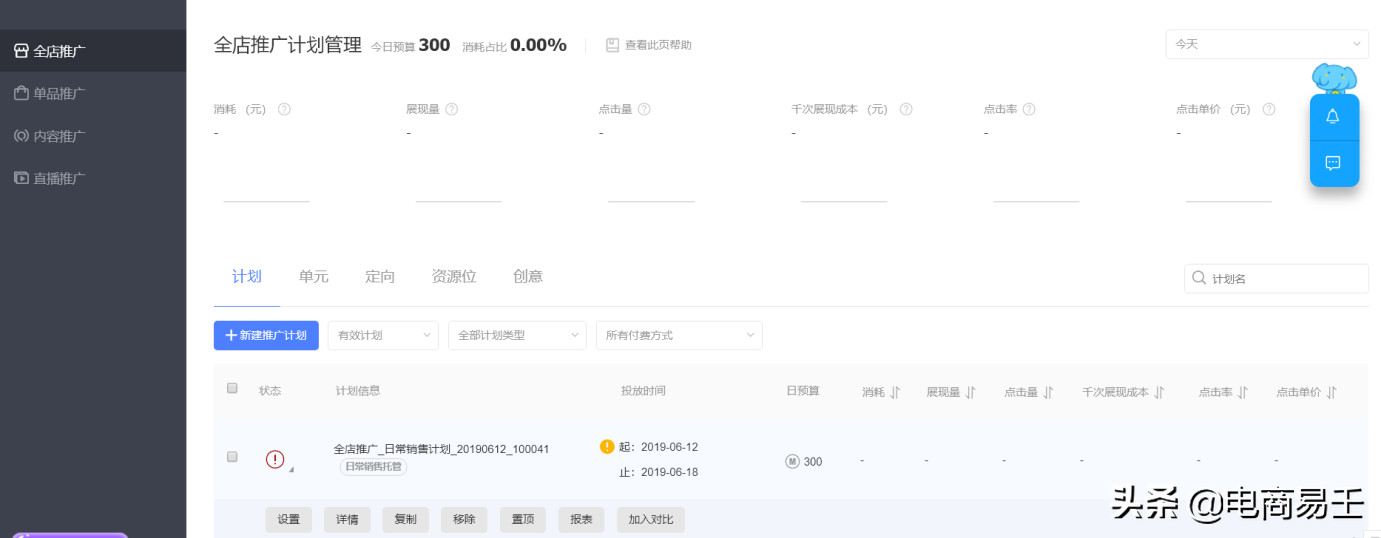
Task: Click the 今日预算 300 value
Action: [434, 45]
